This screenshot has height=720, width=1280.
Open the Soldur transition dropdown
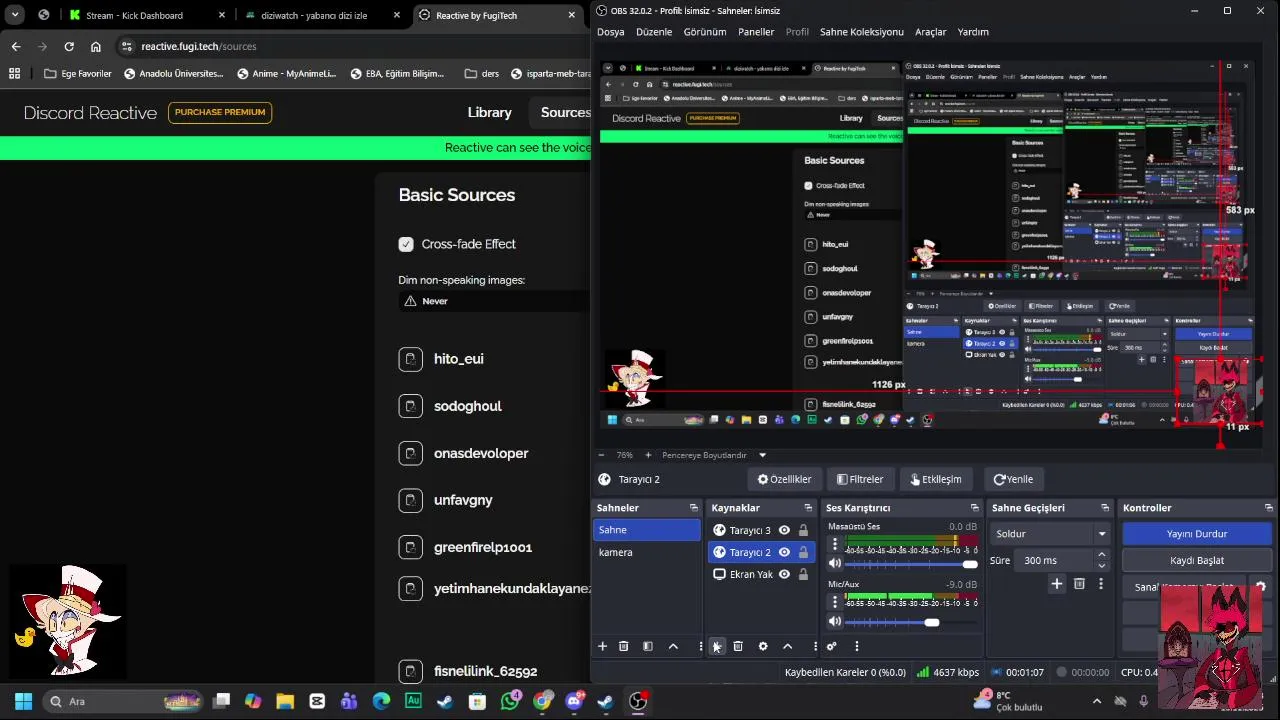pos(1050,534)
